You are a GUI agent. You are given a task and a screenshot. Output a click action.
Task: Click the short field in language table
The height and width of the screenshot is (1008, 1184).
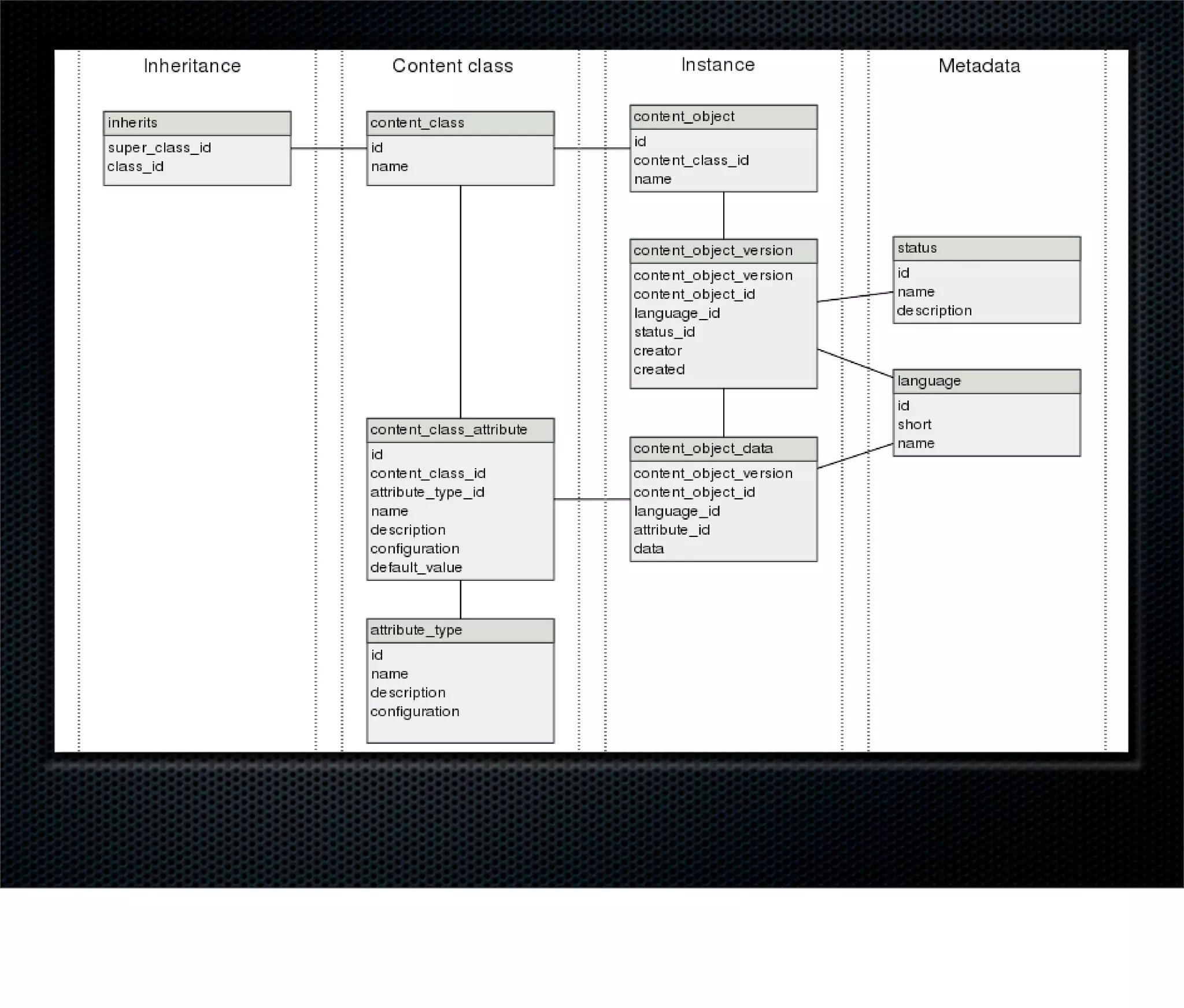coord(914,425)
